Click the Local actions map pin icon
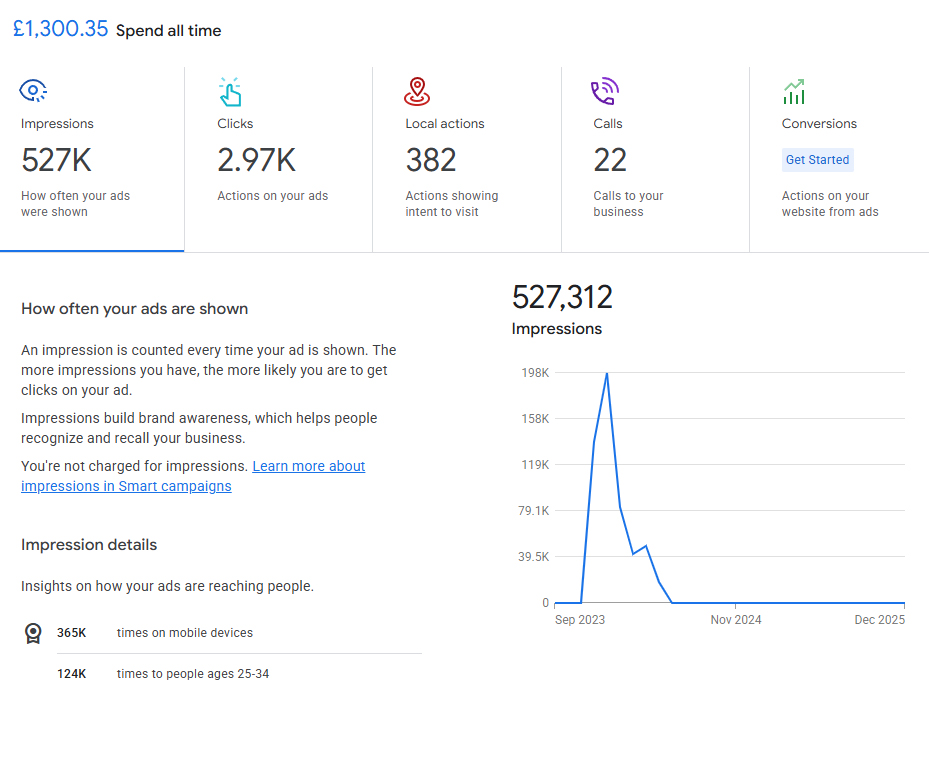The height and width of the screenshot is (758, 929). (x=417, y=92)
